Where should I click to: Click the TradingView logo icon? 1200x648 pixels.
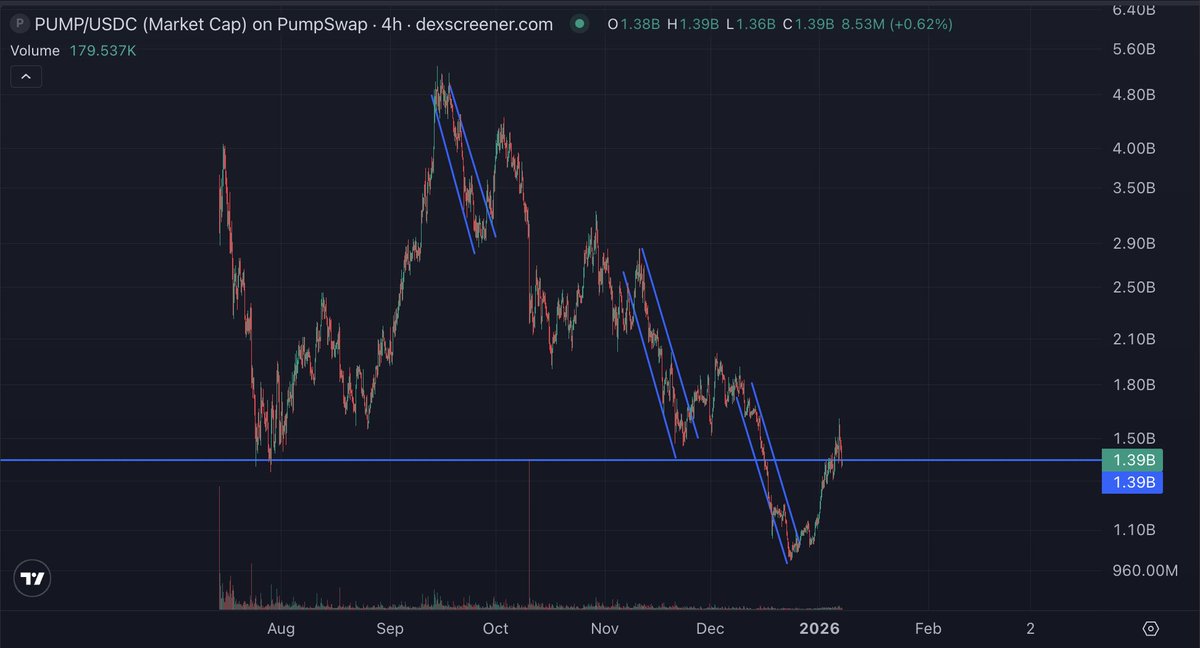(x=33, y=578)
